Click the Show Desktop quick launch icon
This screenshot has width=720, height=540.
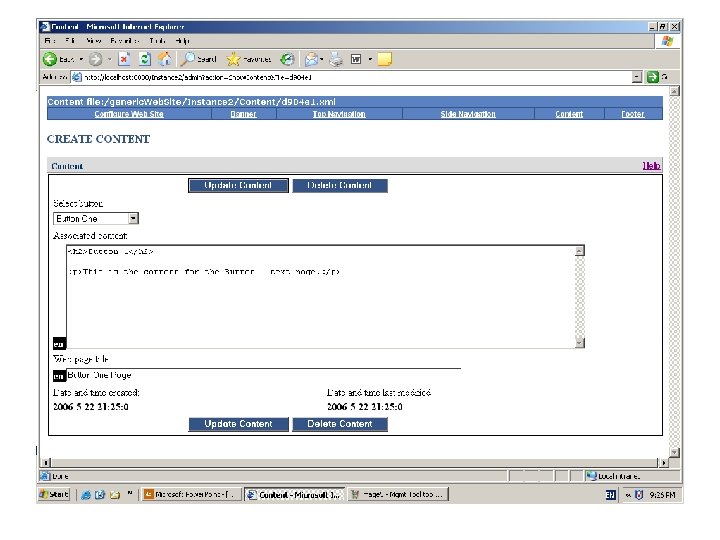[x=115, y=495]
